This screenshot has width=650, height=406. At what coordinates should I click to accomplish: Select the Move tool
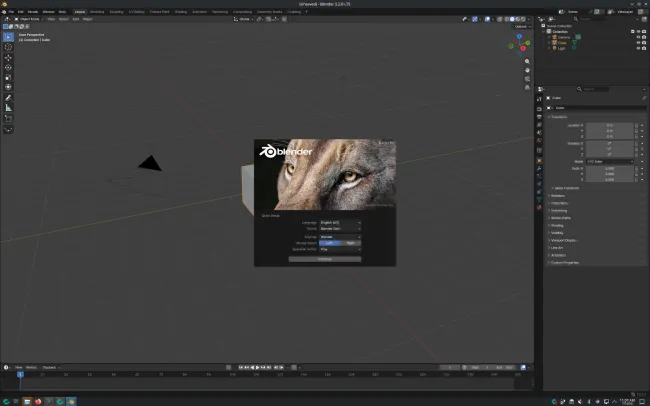coord(8,58)
